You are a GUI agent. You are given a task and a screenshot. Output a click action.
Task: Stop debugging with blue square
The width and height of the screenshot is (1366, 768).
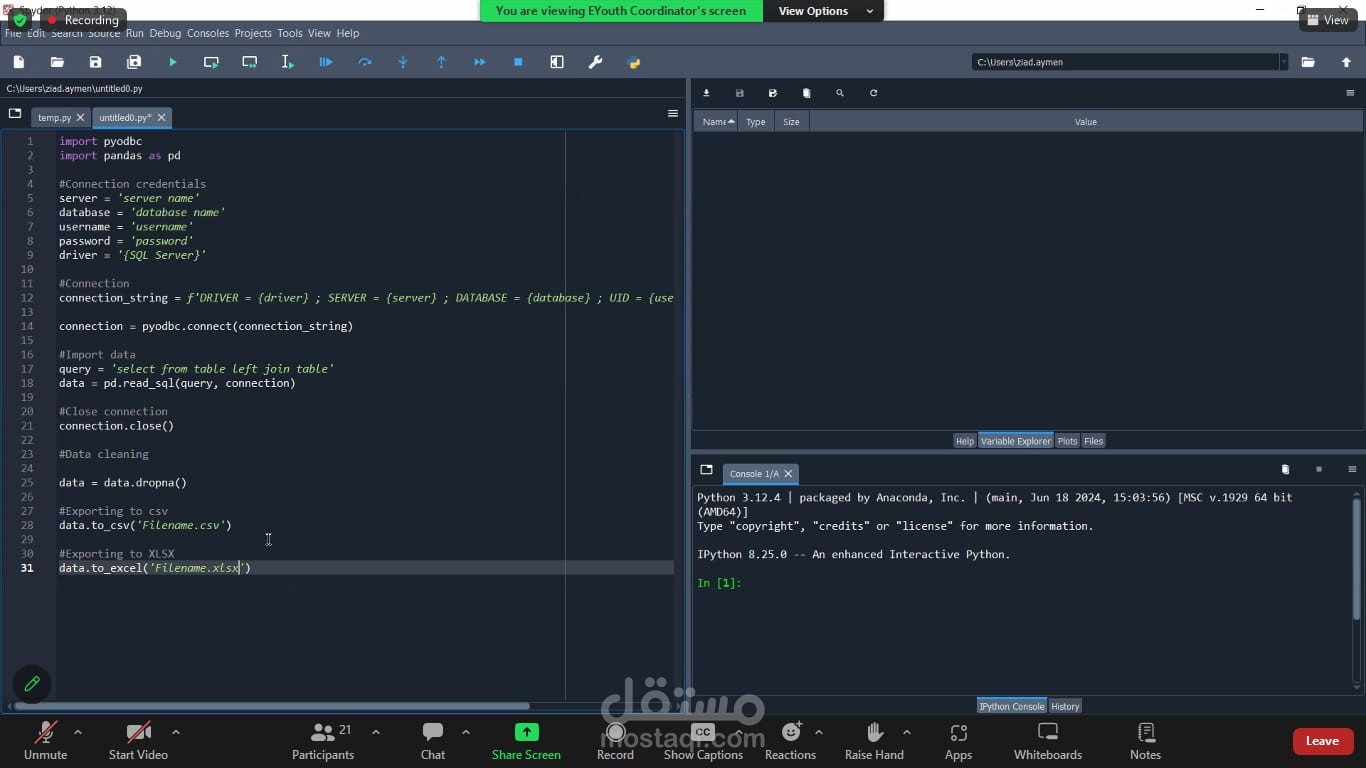(518, 62)
